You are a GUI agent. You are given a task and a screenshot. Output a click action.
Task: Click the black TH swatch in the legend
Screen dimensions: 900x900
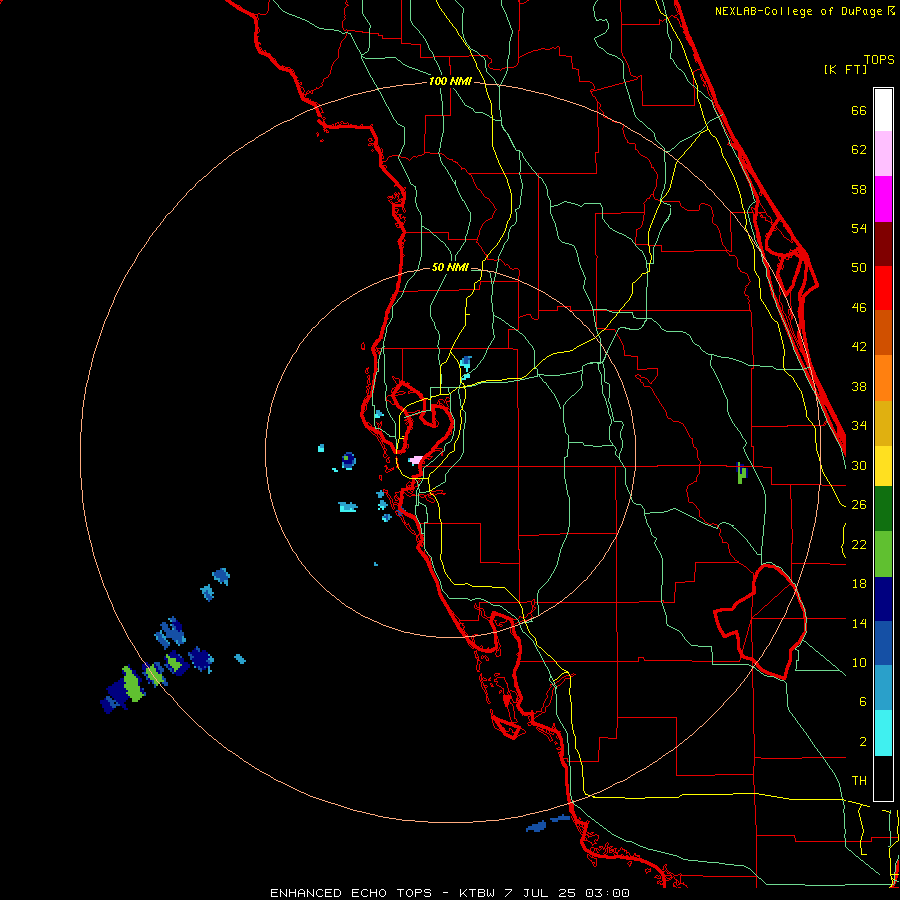point(883,778)
